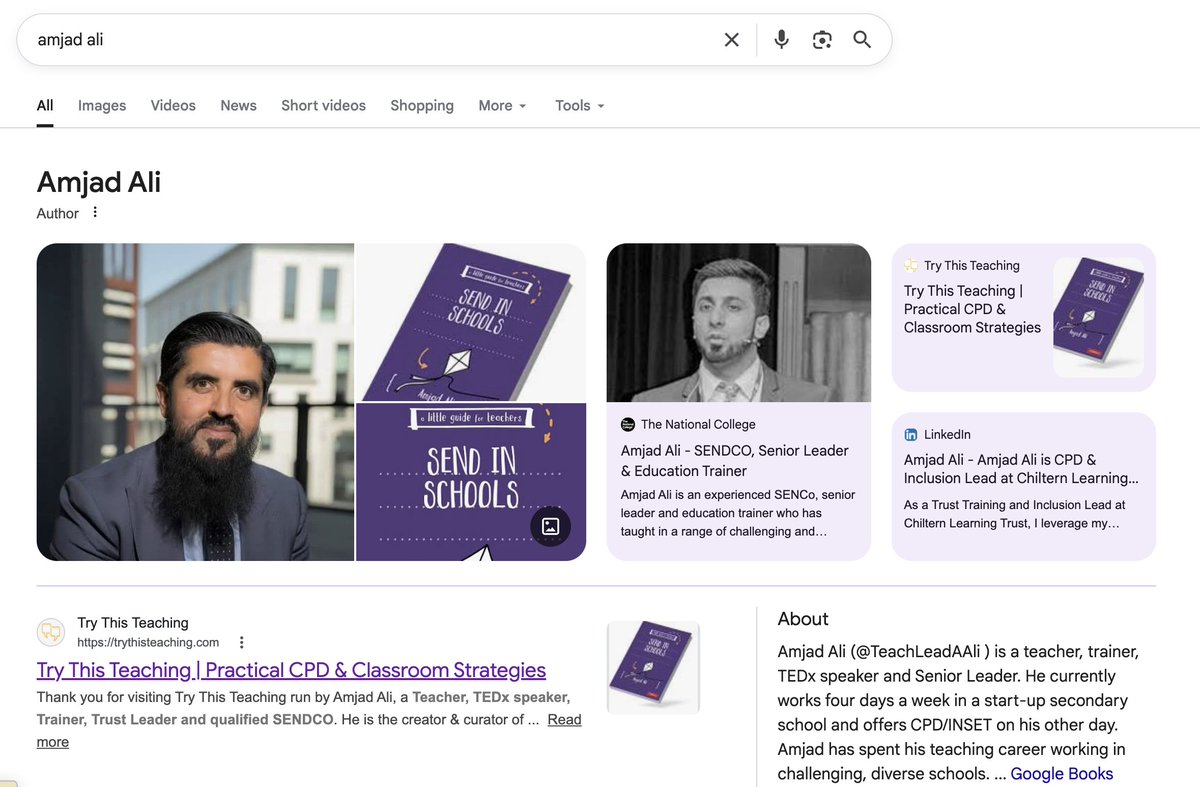Switch to the Videos tab
The width and height of the screenshot is (1200, 787).
(173, 106)
